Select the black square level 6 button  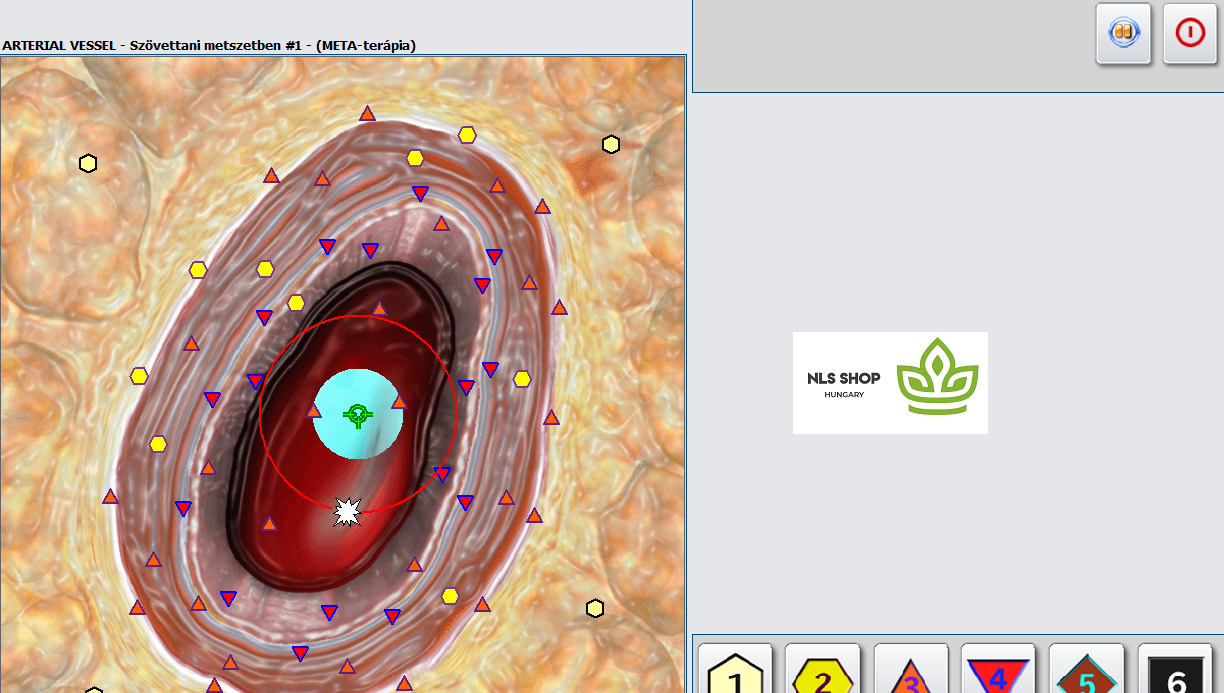(x=1175, y=669)
